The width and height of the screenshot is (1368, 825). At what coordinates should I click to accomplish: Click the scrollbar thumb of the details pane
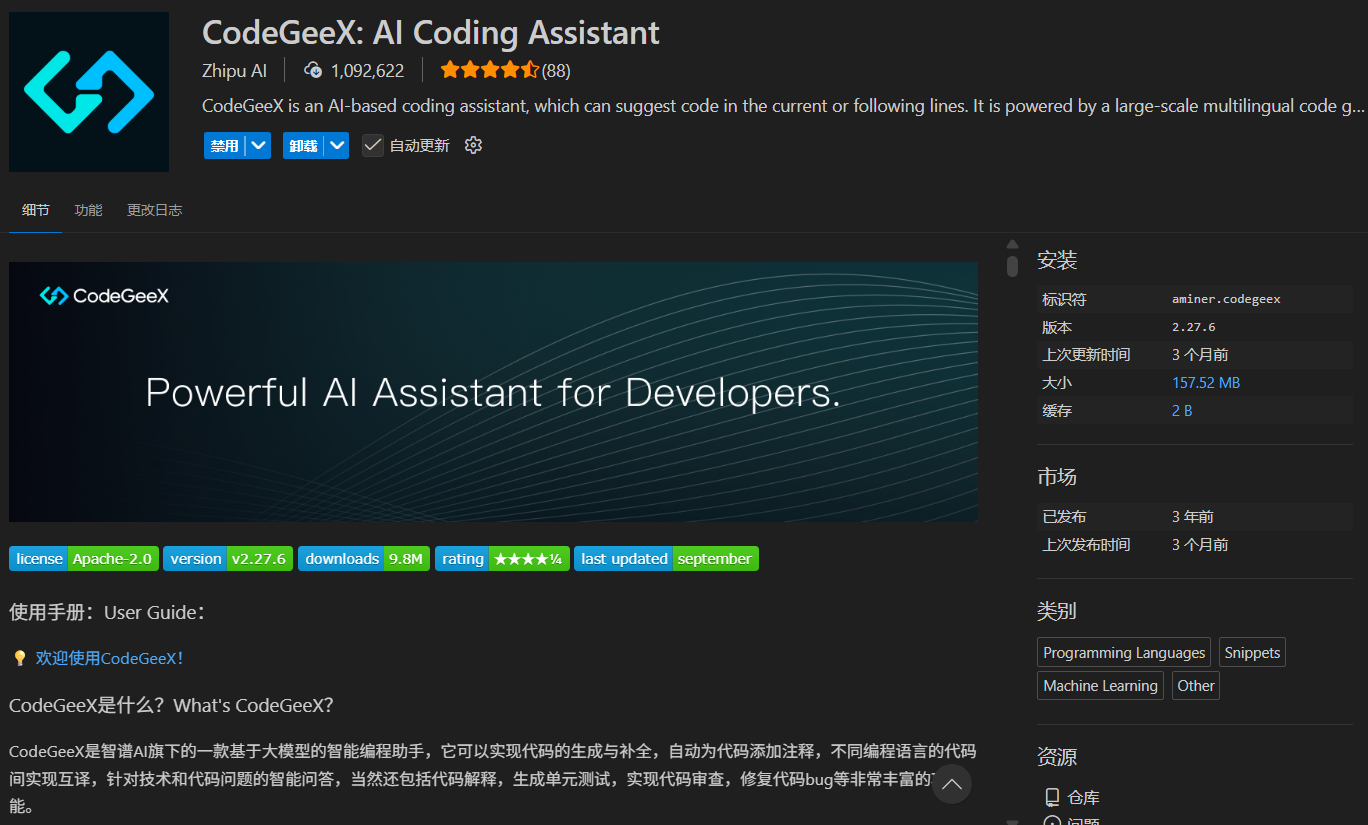click(1012, 266)
